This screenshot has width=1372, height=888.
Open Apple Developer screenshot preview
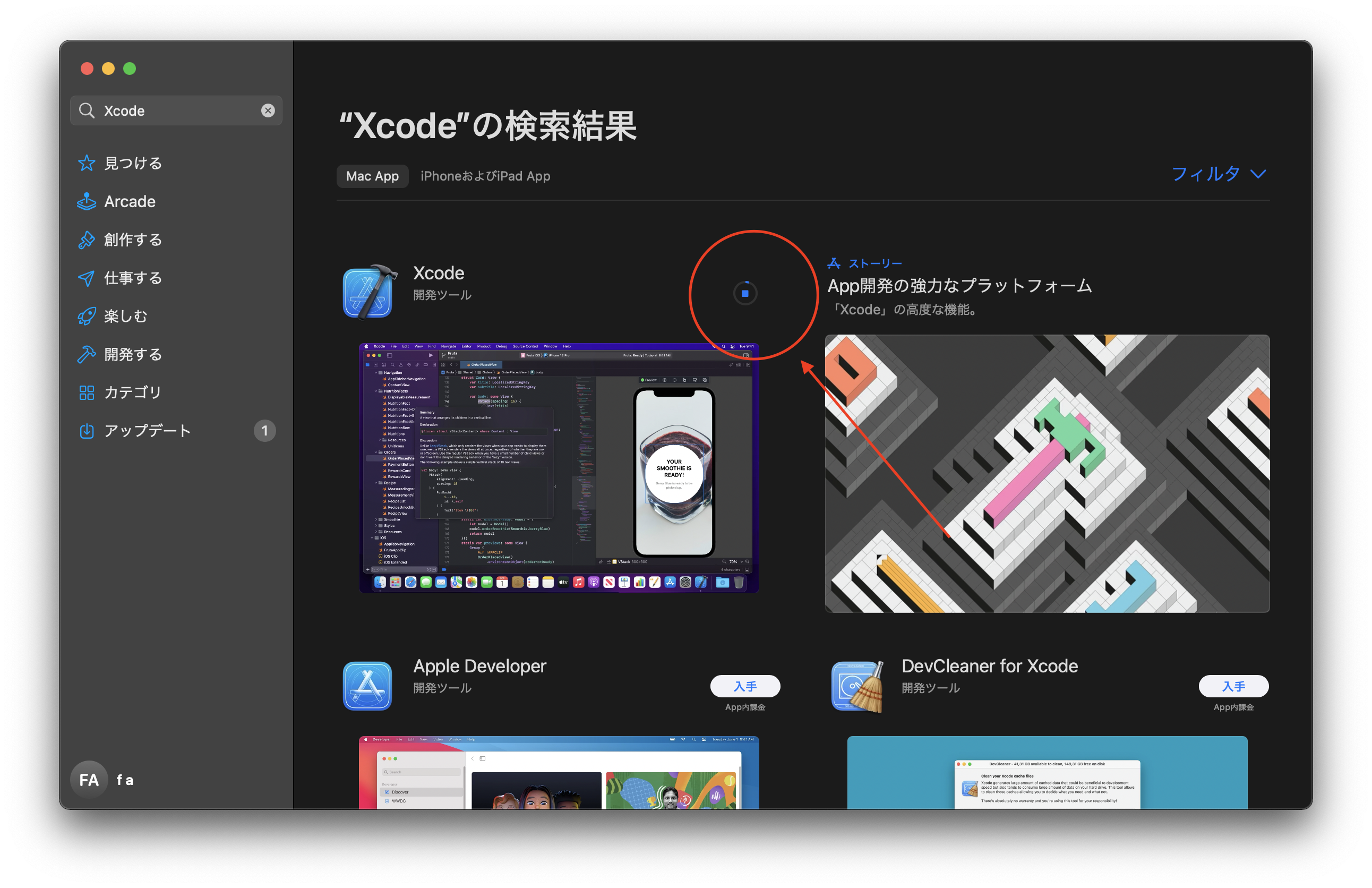[x=559, y=773]
